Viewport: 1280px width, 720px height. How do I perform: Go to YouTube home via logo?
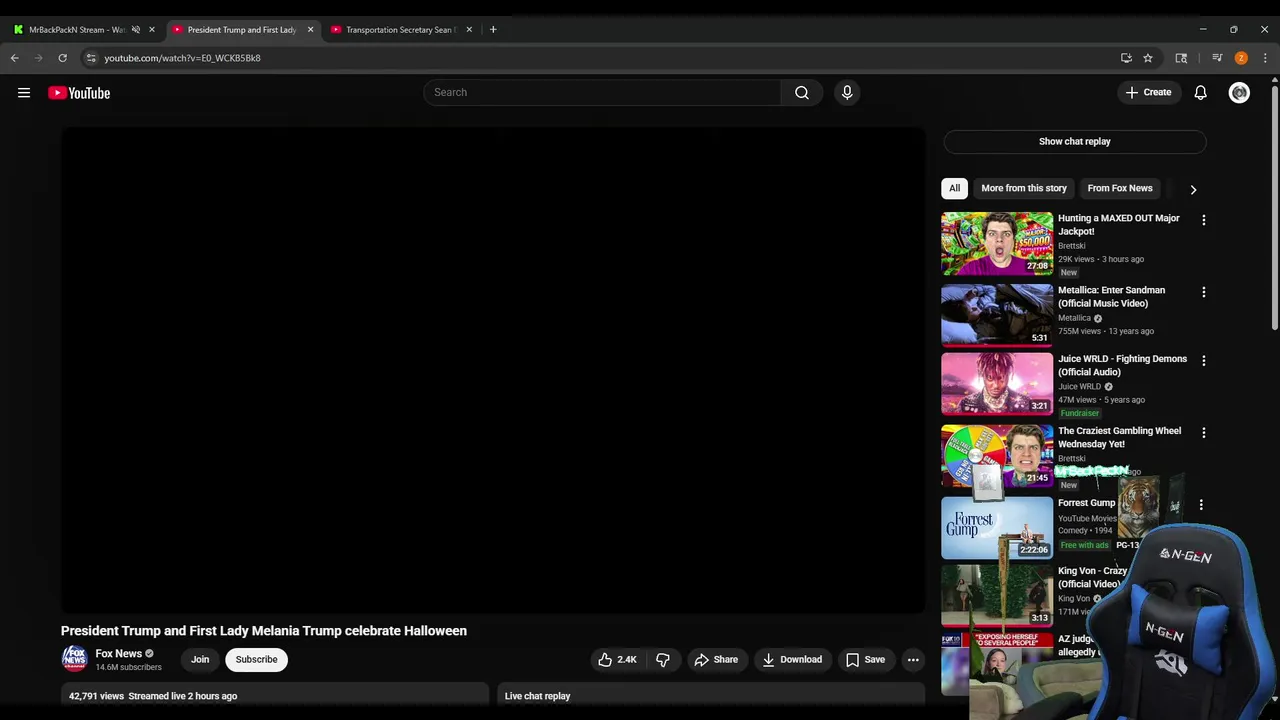(x=79, y=93)
